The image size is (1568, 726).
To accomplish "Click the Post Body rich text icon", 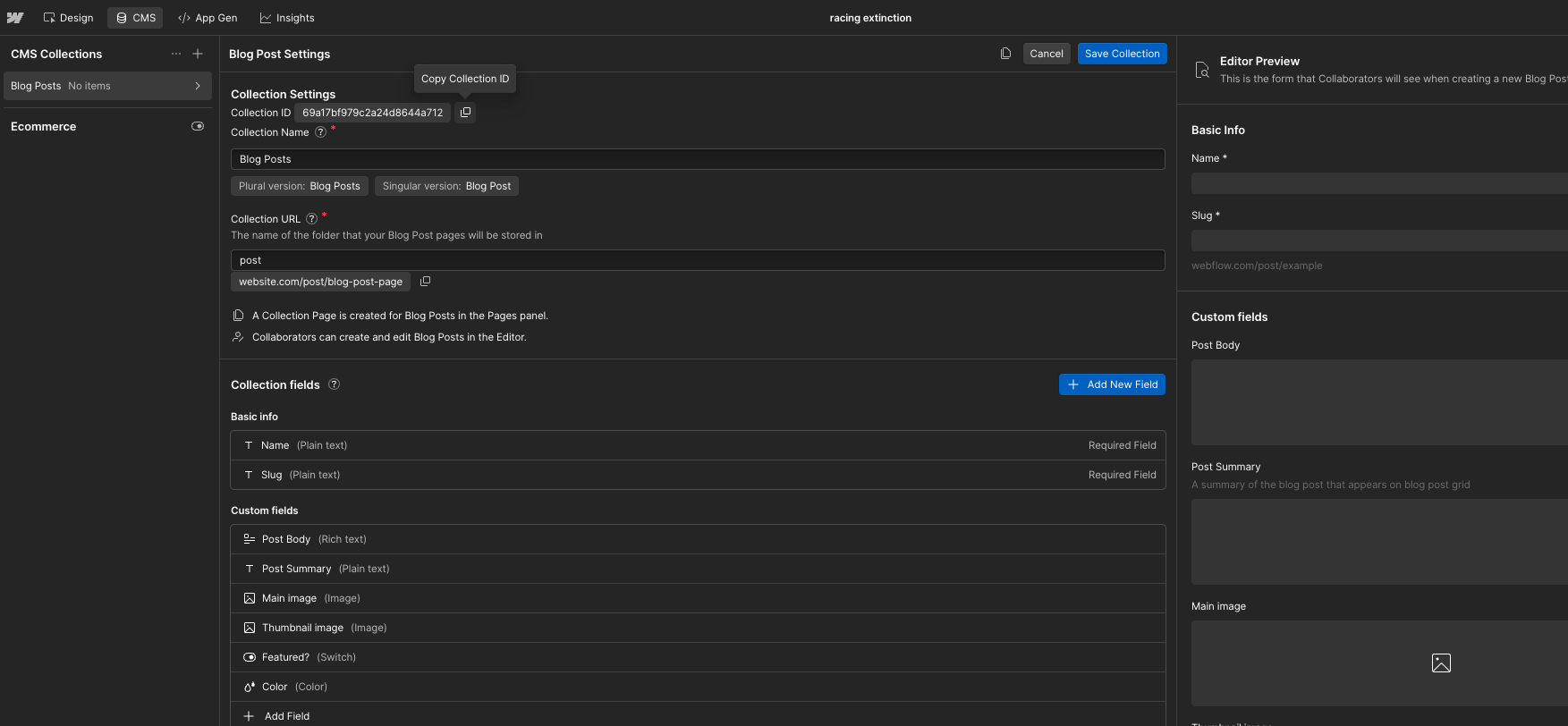I will click(250, 539).
